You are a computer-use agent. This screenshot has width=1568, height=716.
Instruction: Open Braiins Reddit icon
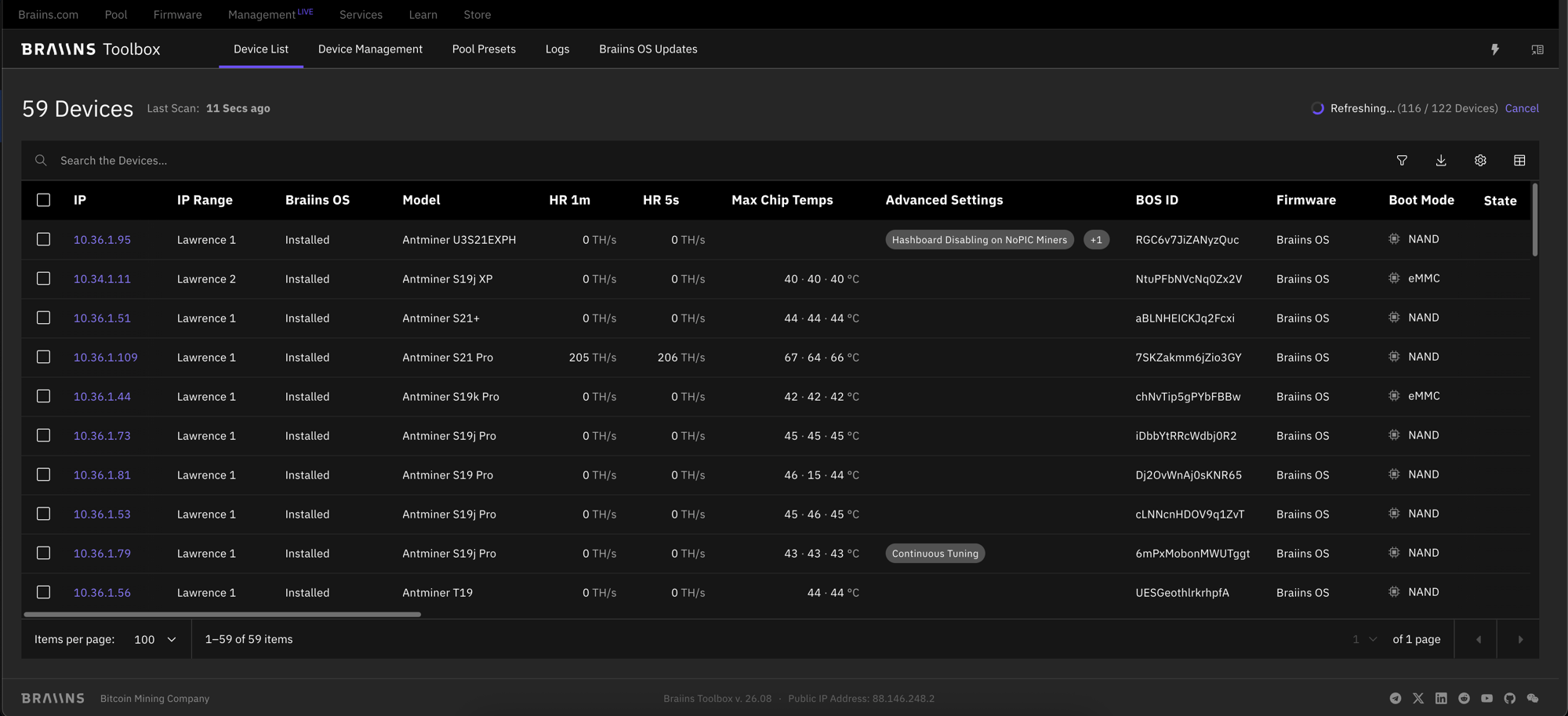pyautogui.click(x=1464, y=698)
